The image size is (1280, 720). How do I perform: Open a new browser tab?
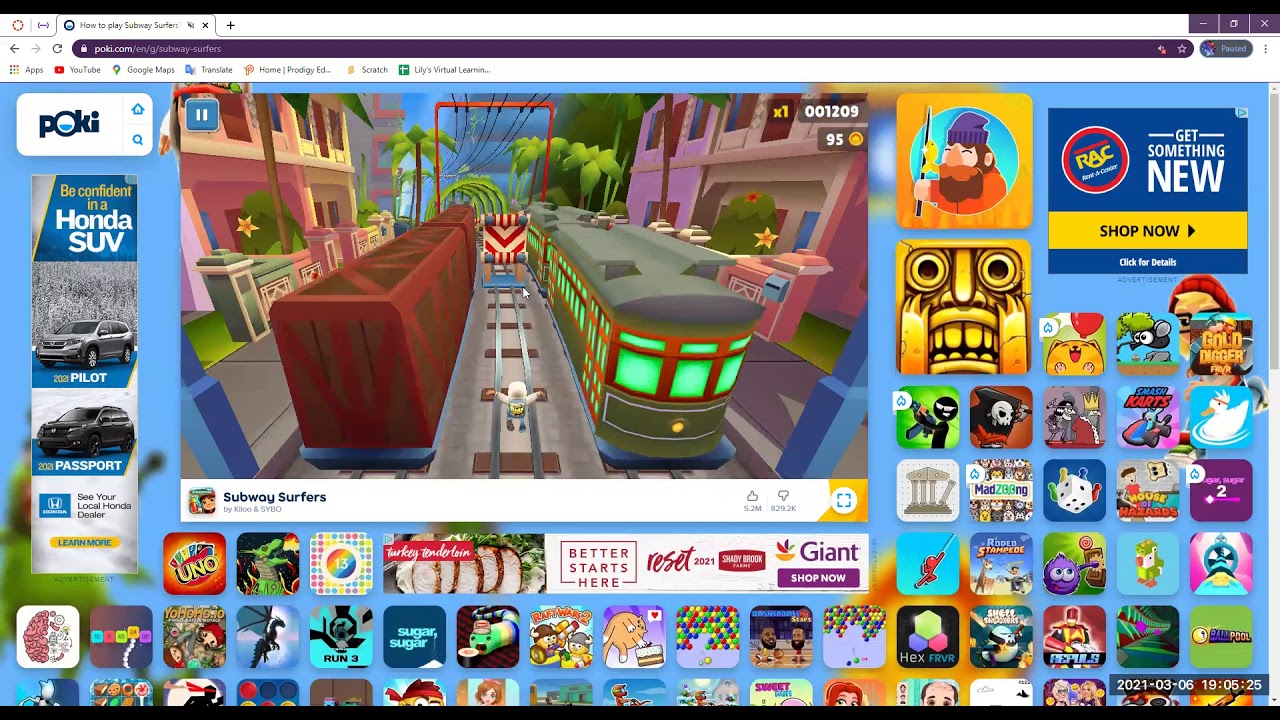point(230,25)
